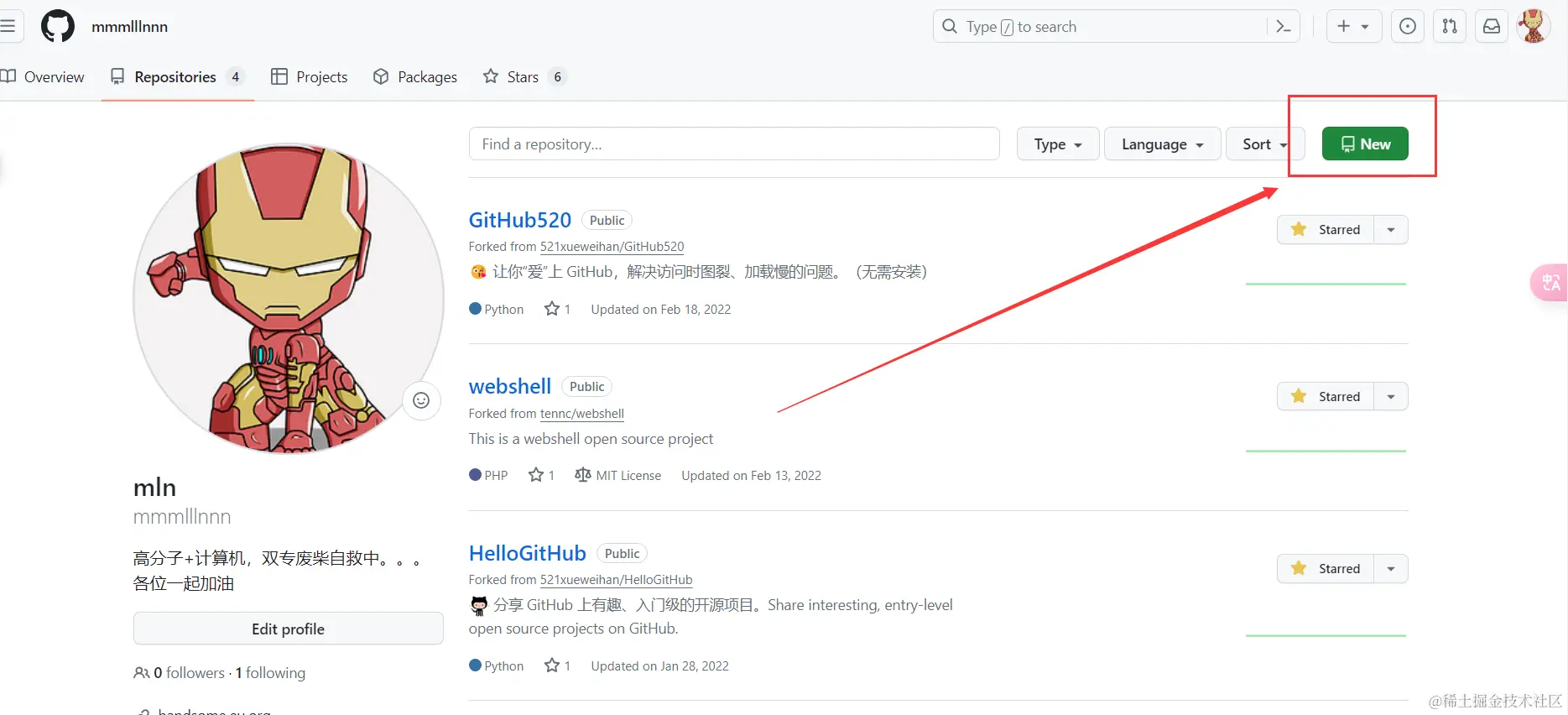
Task: Open the Type filter dropdown
Action: [x=1058, y=144]
